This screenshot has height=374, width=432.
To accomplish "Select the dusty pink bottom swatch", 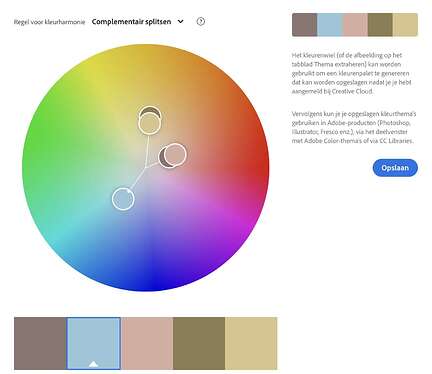I will tap(147, 343).
